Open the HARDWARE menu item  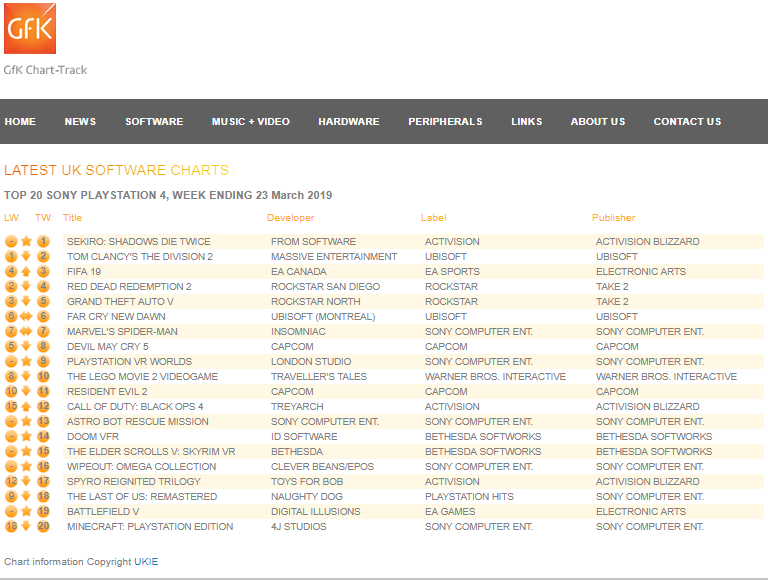(x=349, y=121)
